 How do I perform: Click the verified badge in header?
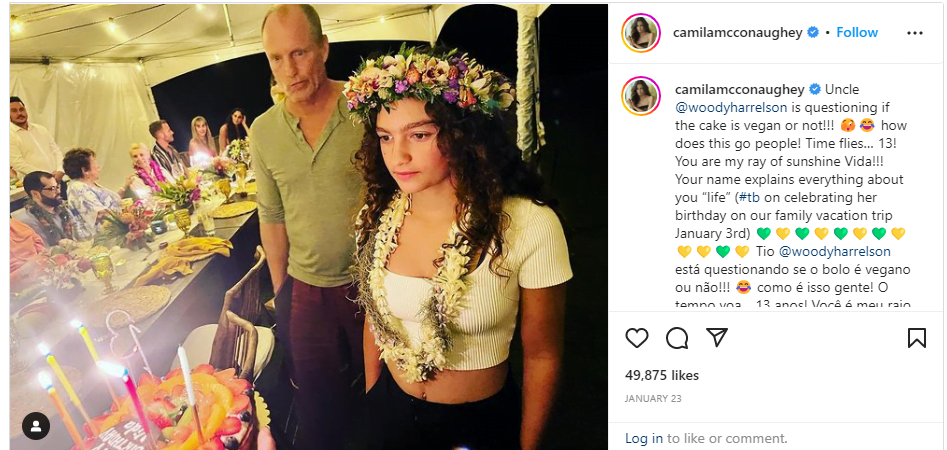[814, 33]
